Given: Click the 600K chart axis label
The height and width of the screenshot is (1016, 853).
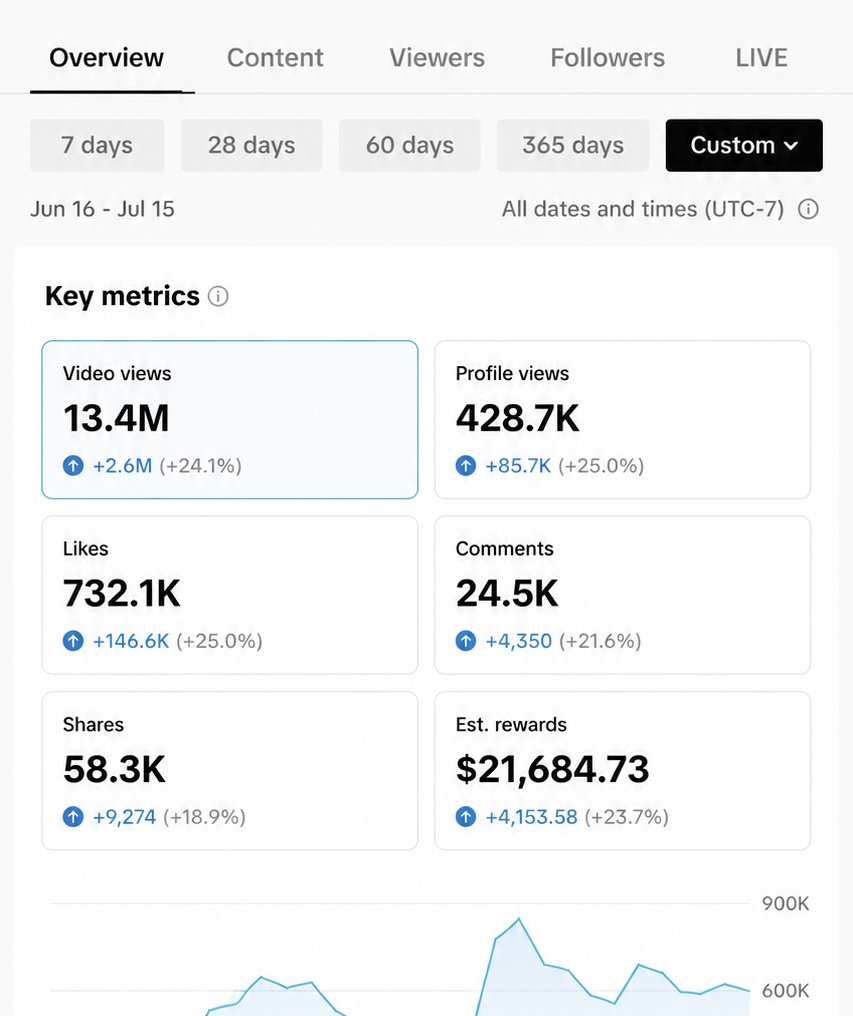Looking at the screenshot, I should pos(786,991).
